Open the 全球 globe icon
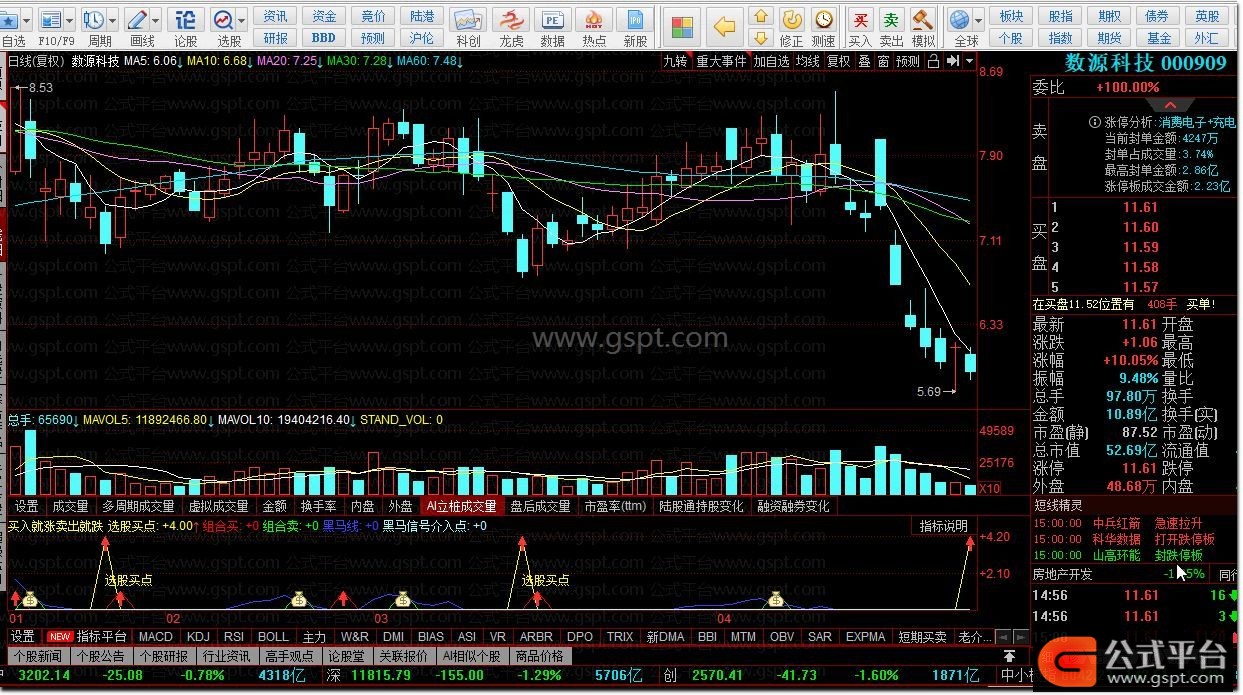Viewport: 1243px width, 695px height. [960, 19]
